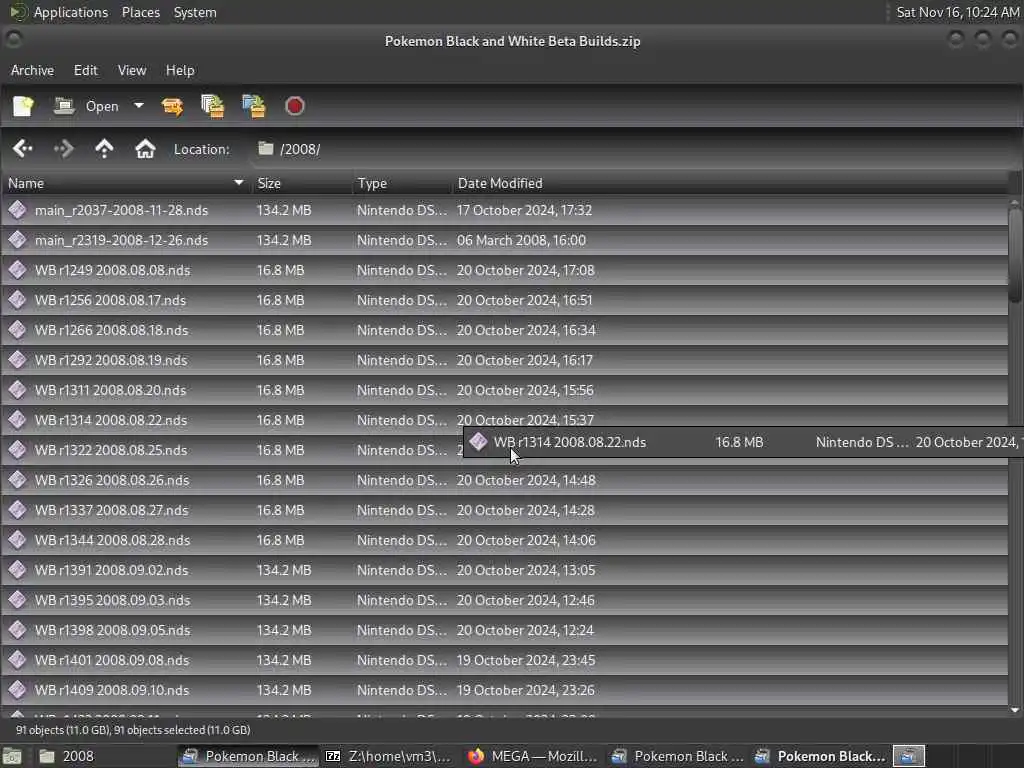Select WB r1398 2008.09.05.nds file
This screenshot has width=1024, height=768.
tap(504, 631)
